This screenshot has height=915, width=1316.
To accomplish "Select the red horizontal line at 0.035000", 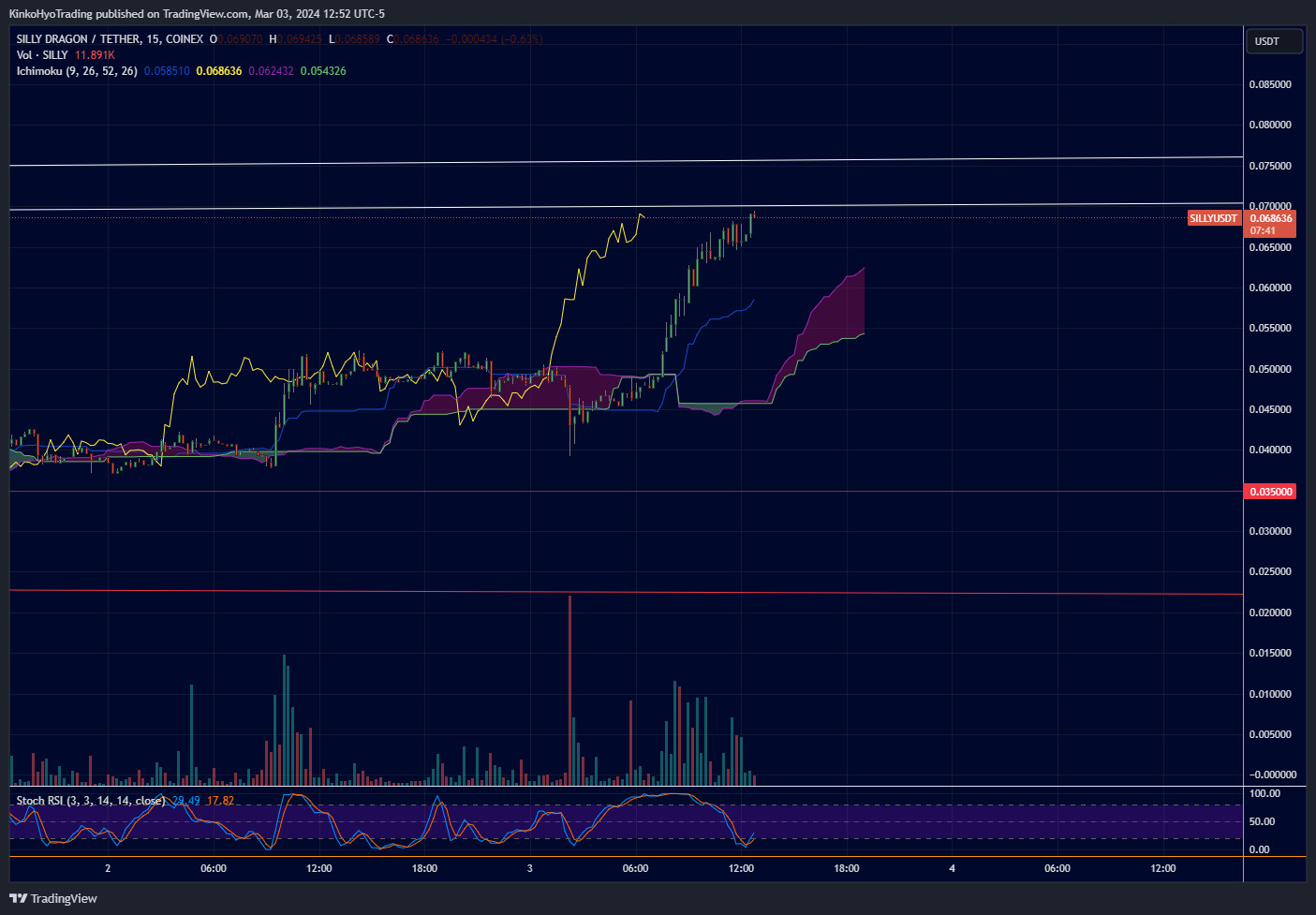I will point(626,491).
